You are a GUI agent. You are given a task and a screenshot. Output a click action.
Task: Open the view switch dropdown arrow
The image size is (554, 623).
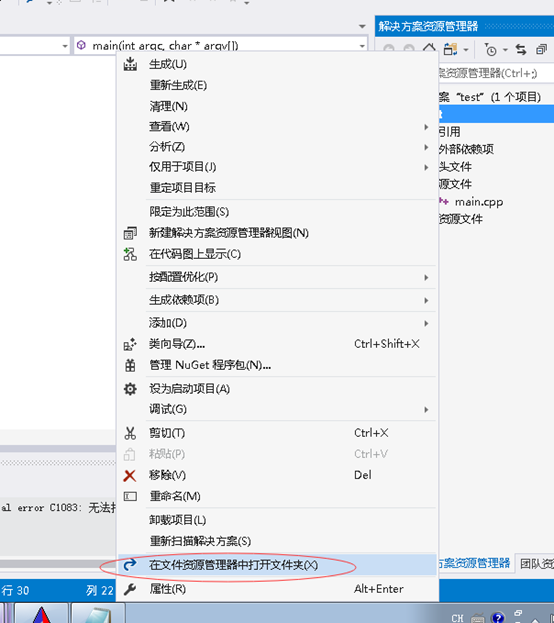pyautogui.click(x=466, y=50)
